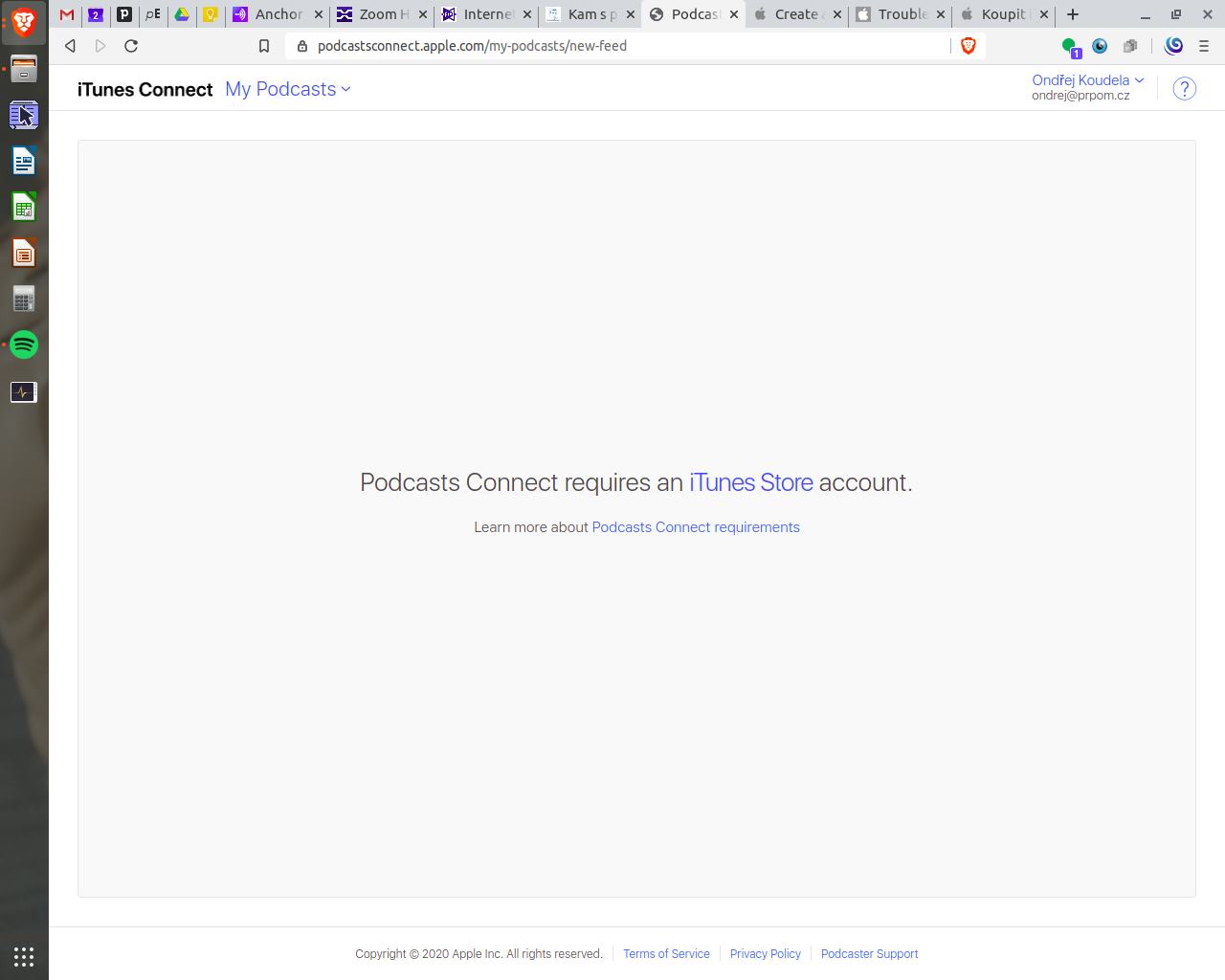Open a new browser tab
Screen dimensions: 1225x980
1073,14
